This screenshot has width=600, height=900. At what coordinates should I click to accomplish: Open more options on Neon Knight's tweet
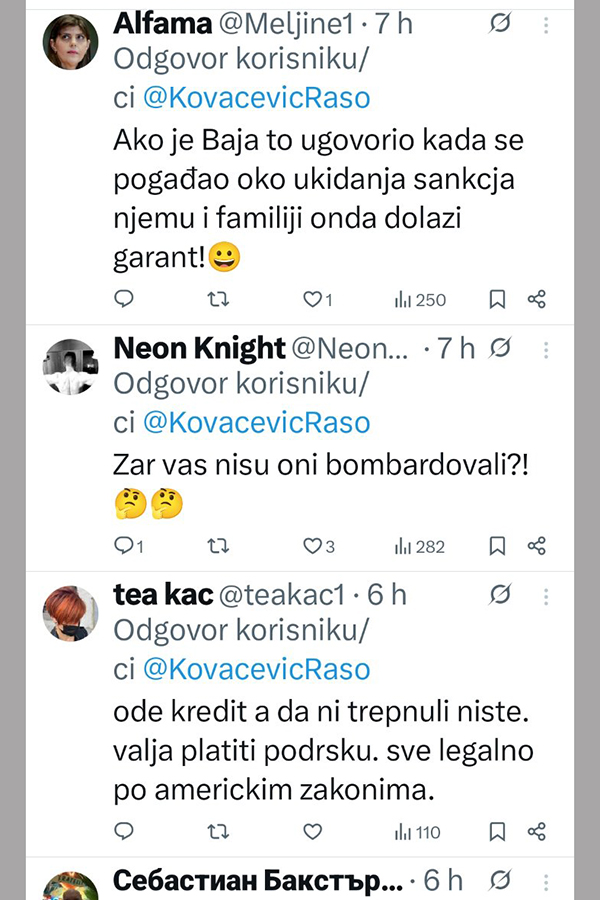pos(545,348)
